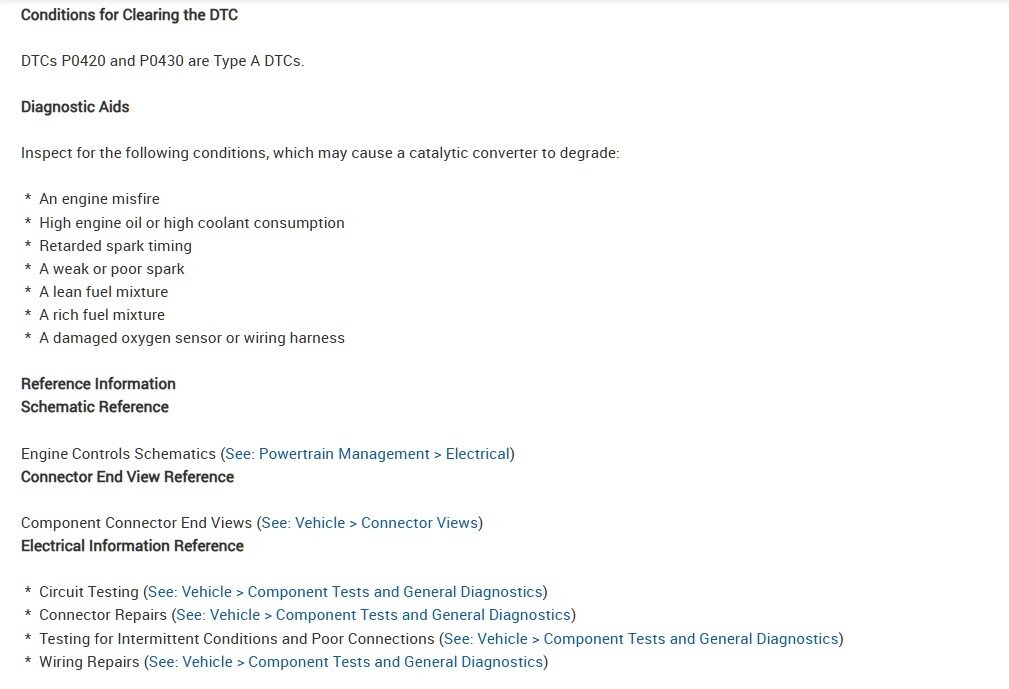Image resolution: width=1009 pixels, height=689 pixels.
Task: Click the 'Retarded spark timing' bullet
Action: click(x=115, y=246)
